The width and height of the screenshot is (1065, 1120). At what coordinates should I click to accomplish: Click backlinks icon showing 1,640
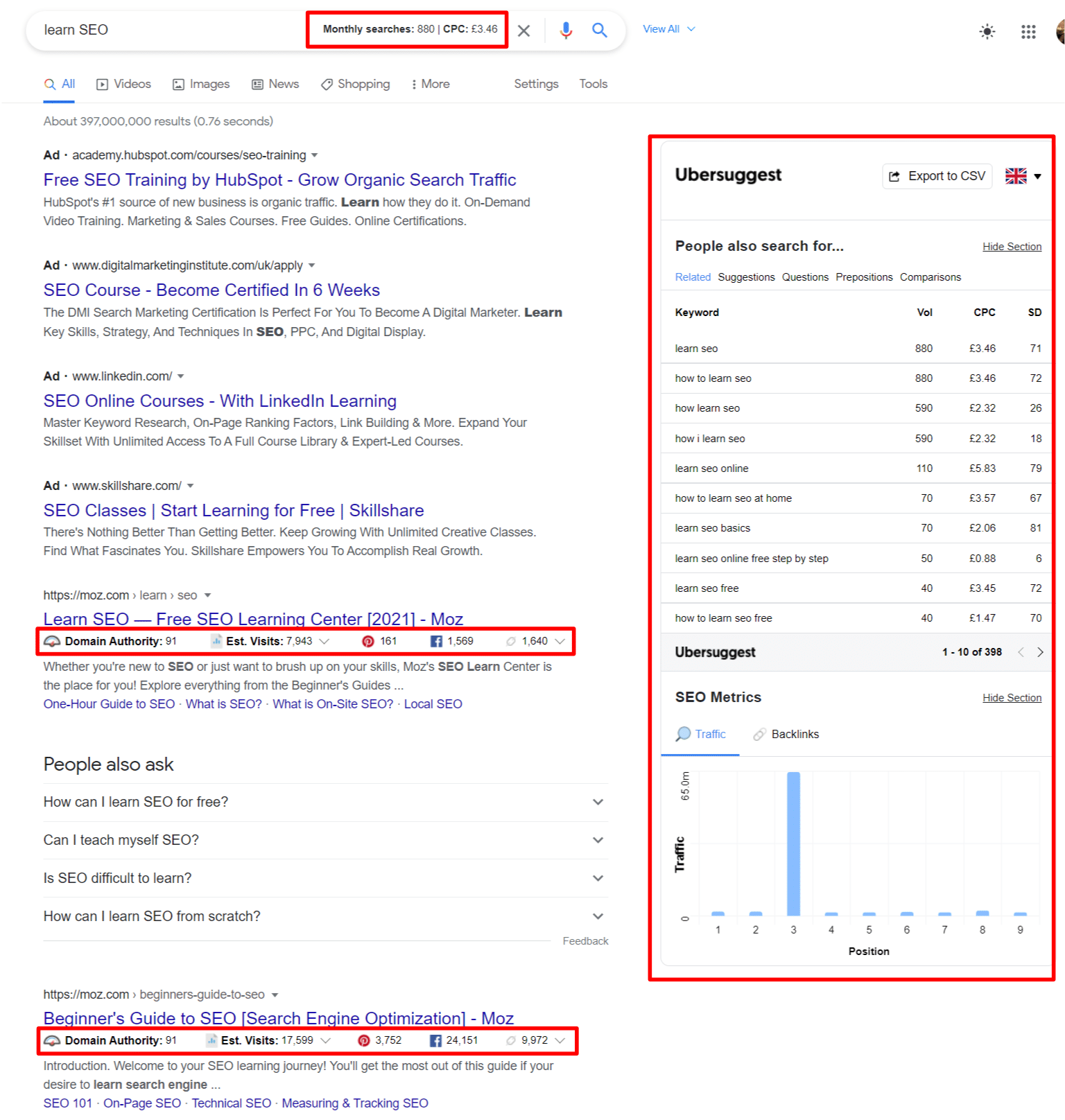click(511, 642)
